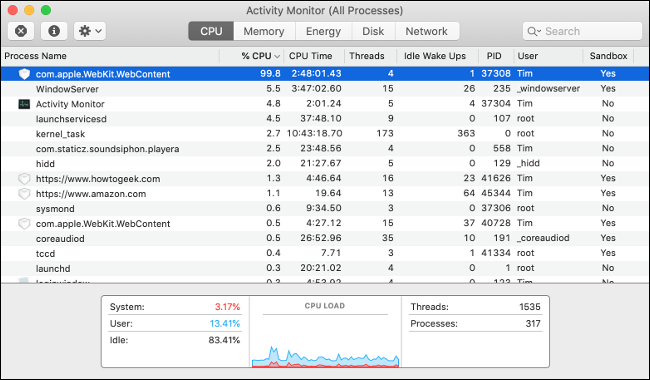Switch to the Network tab
This screenshot has width=650, height=380.
point(427,31)
